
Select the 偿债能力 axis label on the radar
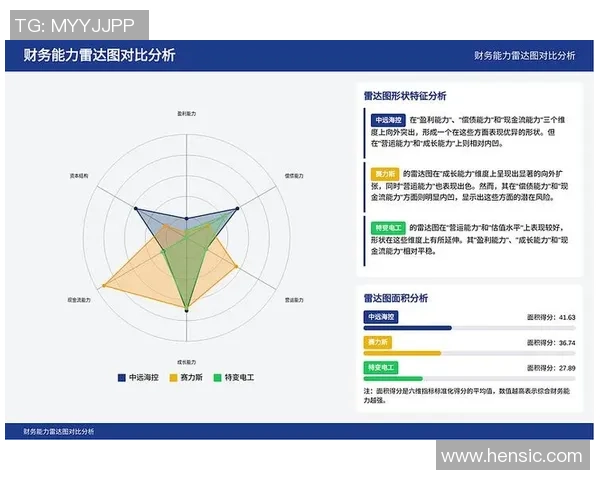(294, 176)
